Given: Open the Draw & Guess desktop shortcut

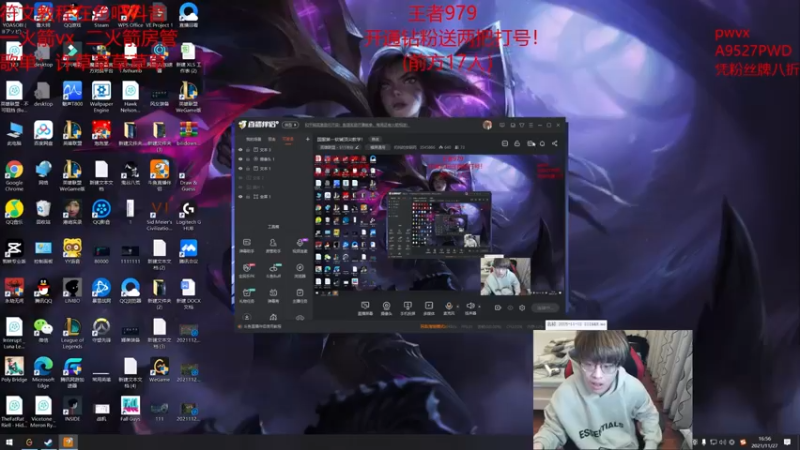Looking at the screenshot, I should [188, 176].
